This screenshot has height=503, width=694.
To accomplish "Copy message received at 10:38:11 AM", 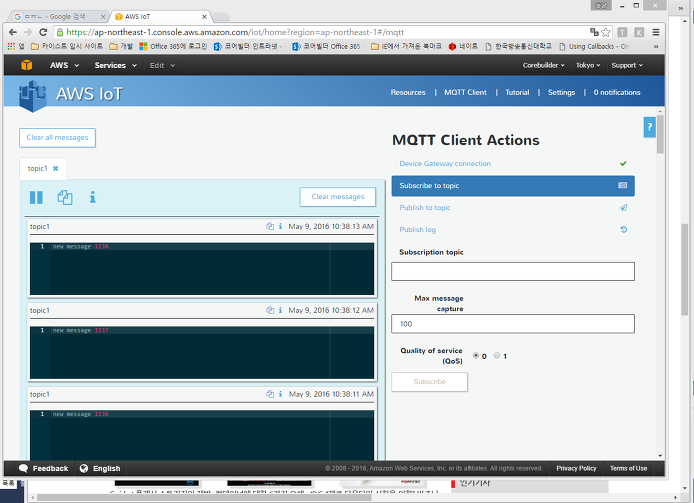I will tap(270, 394).
